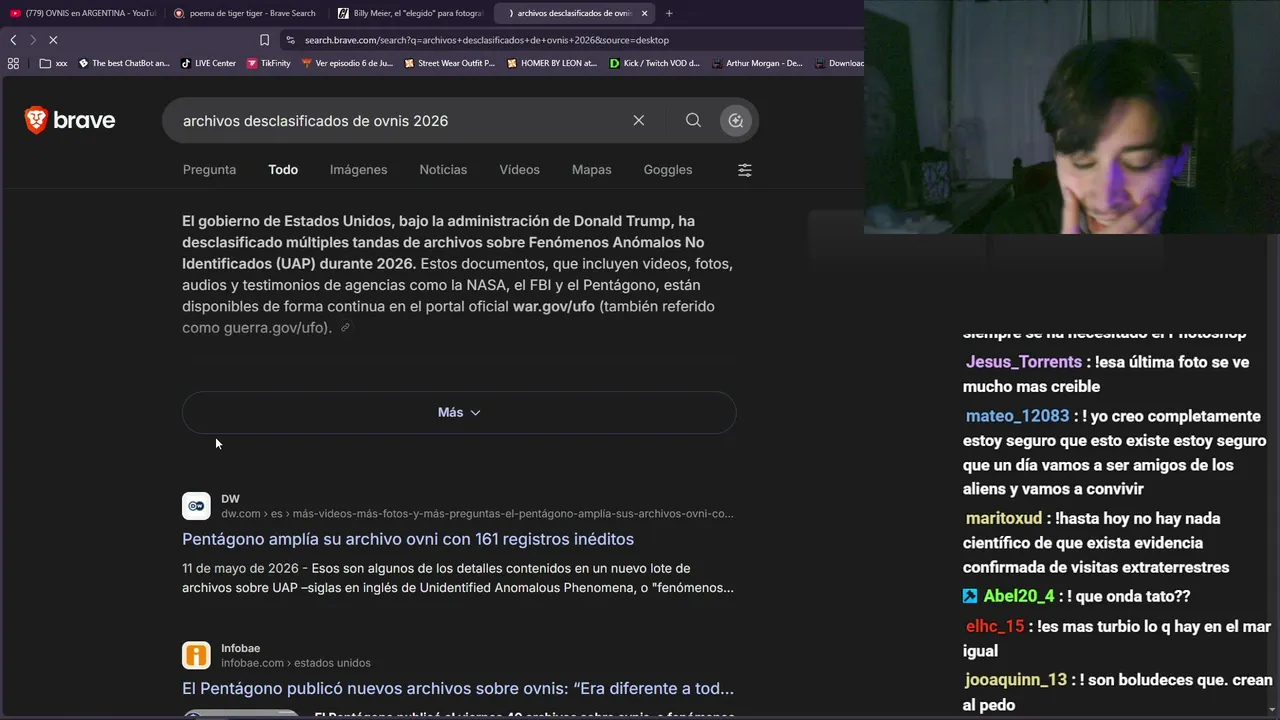Click the Infobae favicon in results

(196, 655)
